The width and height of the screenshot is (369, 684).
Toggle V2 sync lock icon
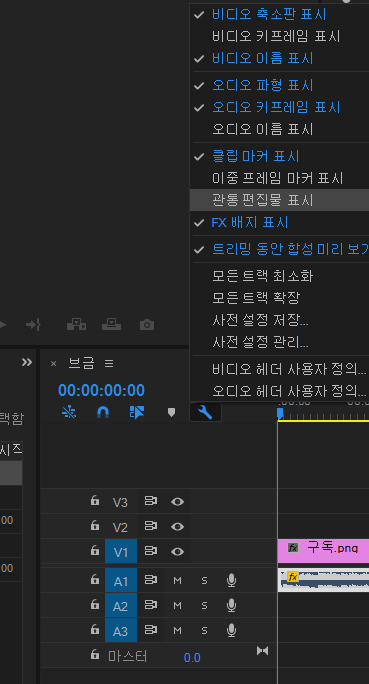[150, 526]
